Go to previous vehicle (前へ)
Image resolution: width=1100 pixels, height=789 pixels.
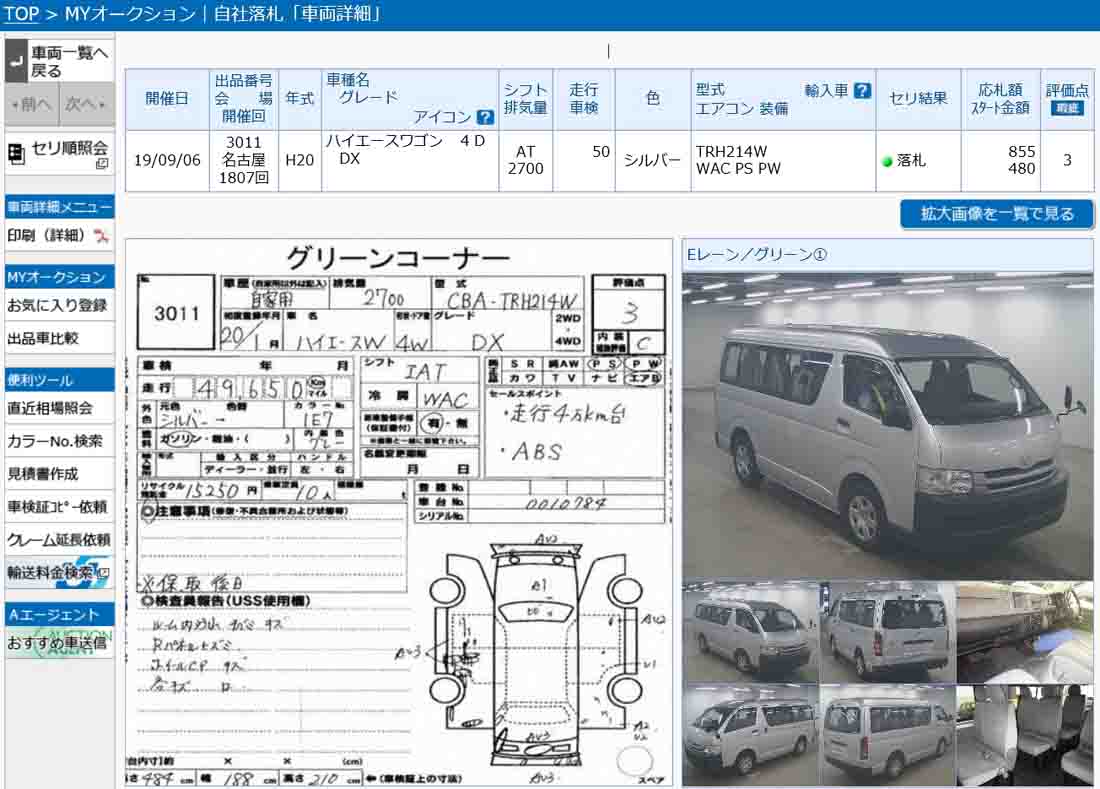32,105
